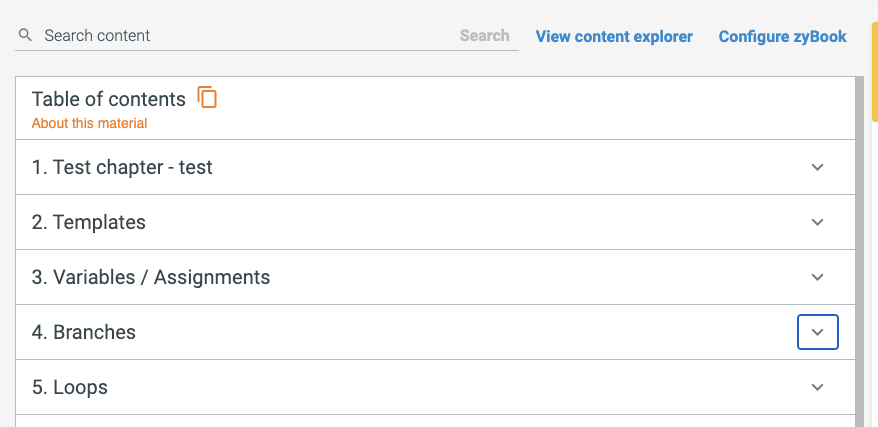This screenshot has height=427, width=878.
Task: Expand Variables / Assignments with its chevron
Action: click(818, 277)
